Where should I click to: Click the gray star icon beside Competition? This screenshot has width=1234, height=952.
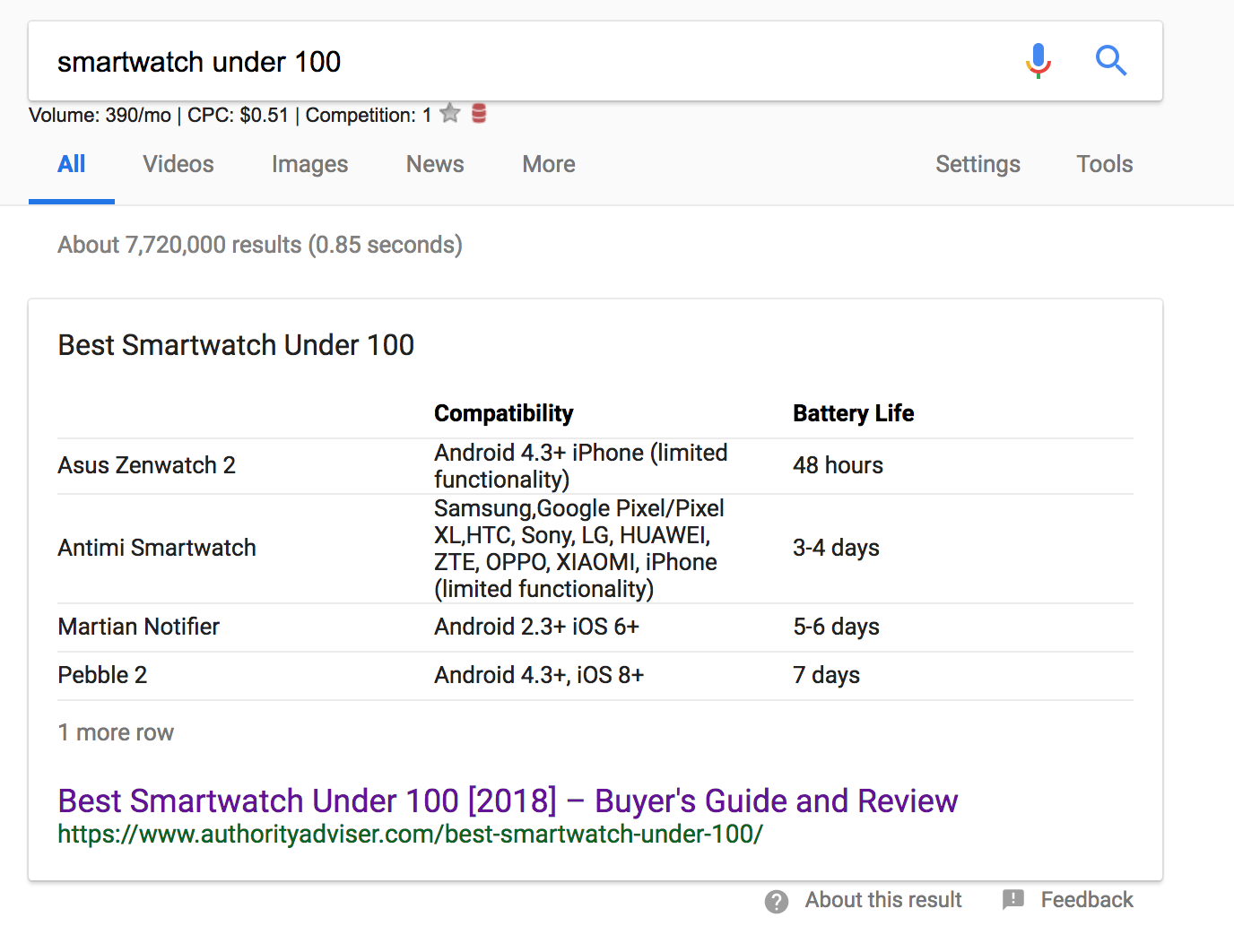pyautogui.click(x=450, y=114)
